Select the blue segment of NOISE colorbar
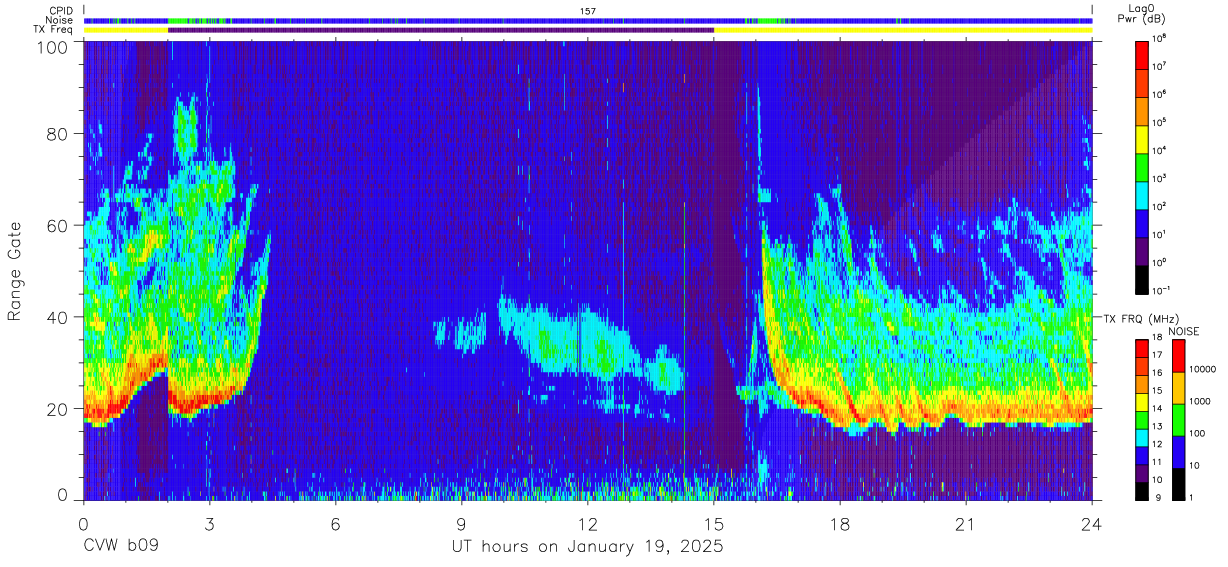Viewport: 1228px width, 567px height. tap(1178, 452)
